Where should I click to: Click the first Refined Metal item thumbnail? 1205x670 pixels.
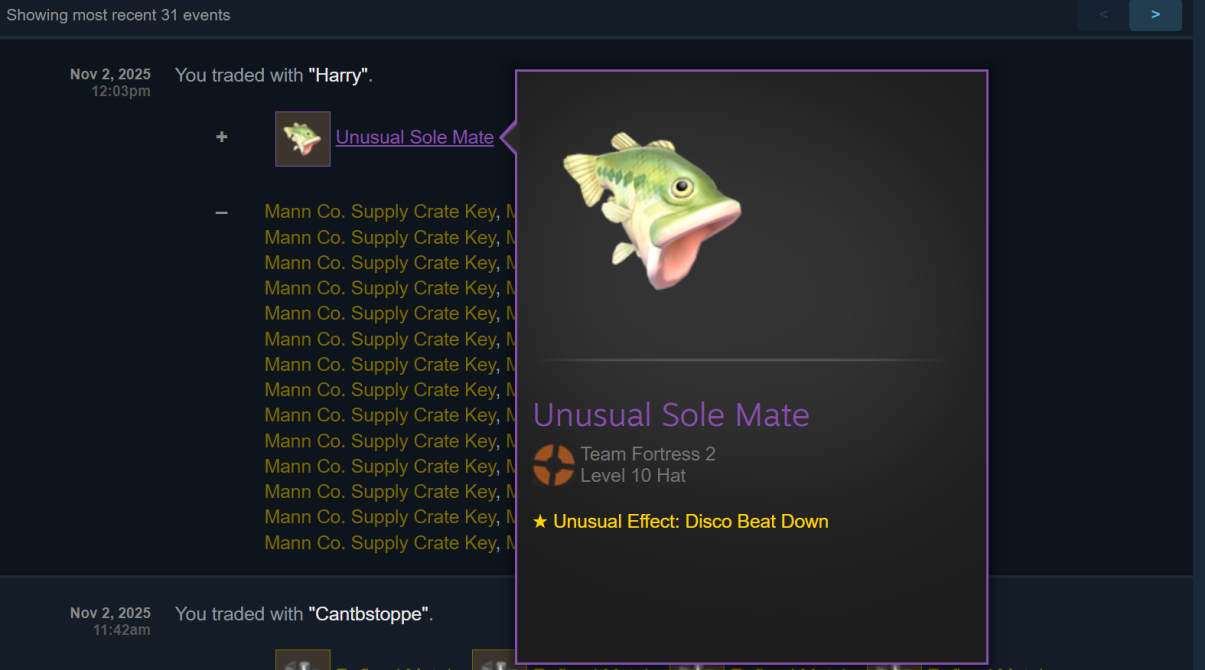[303, 660]
